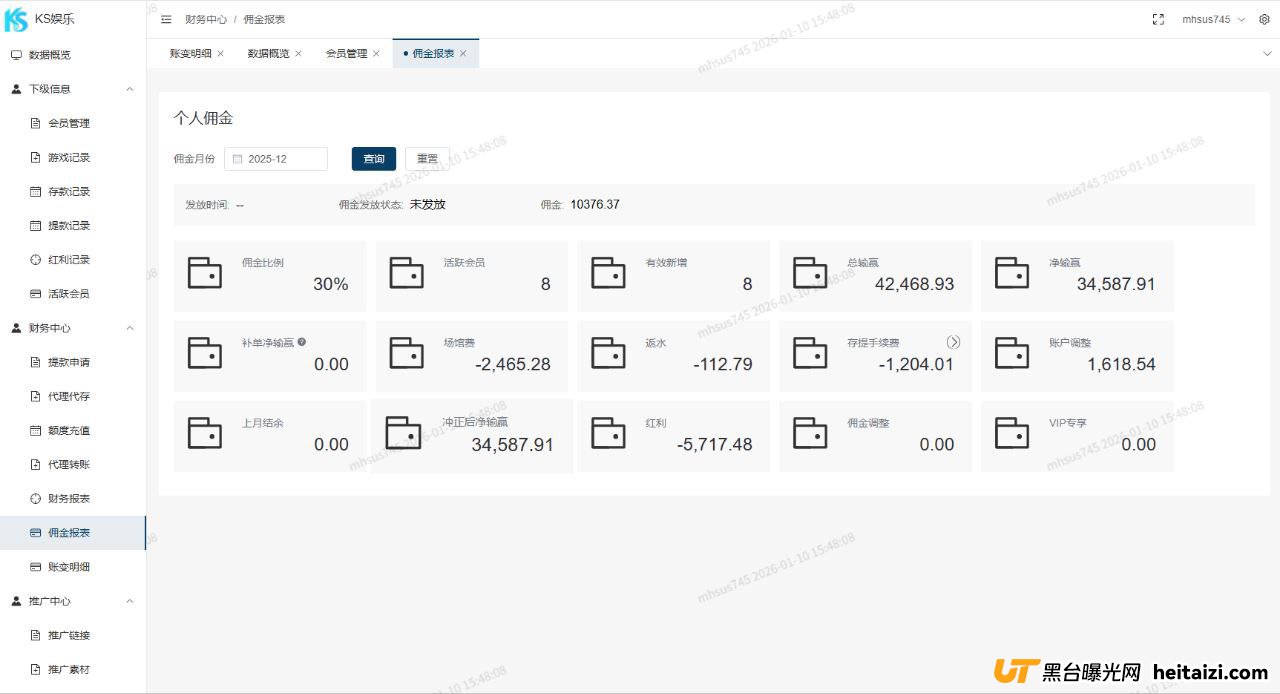The image size is (1280, 694).
Task: Open 提款记录 in the sidebar
Action: coord(73,225)
